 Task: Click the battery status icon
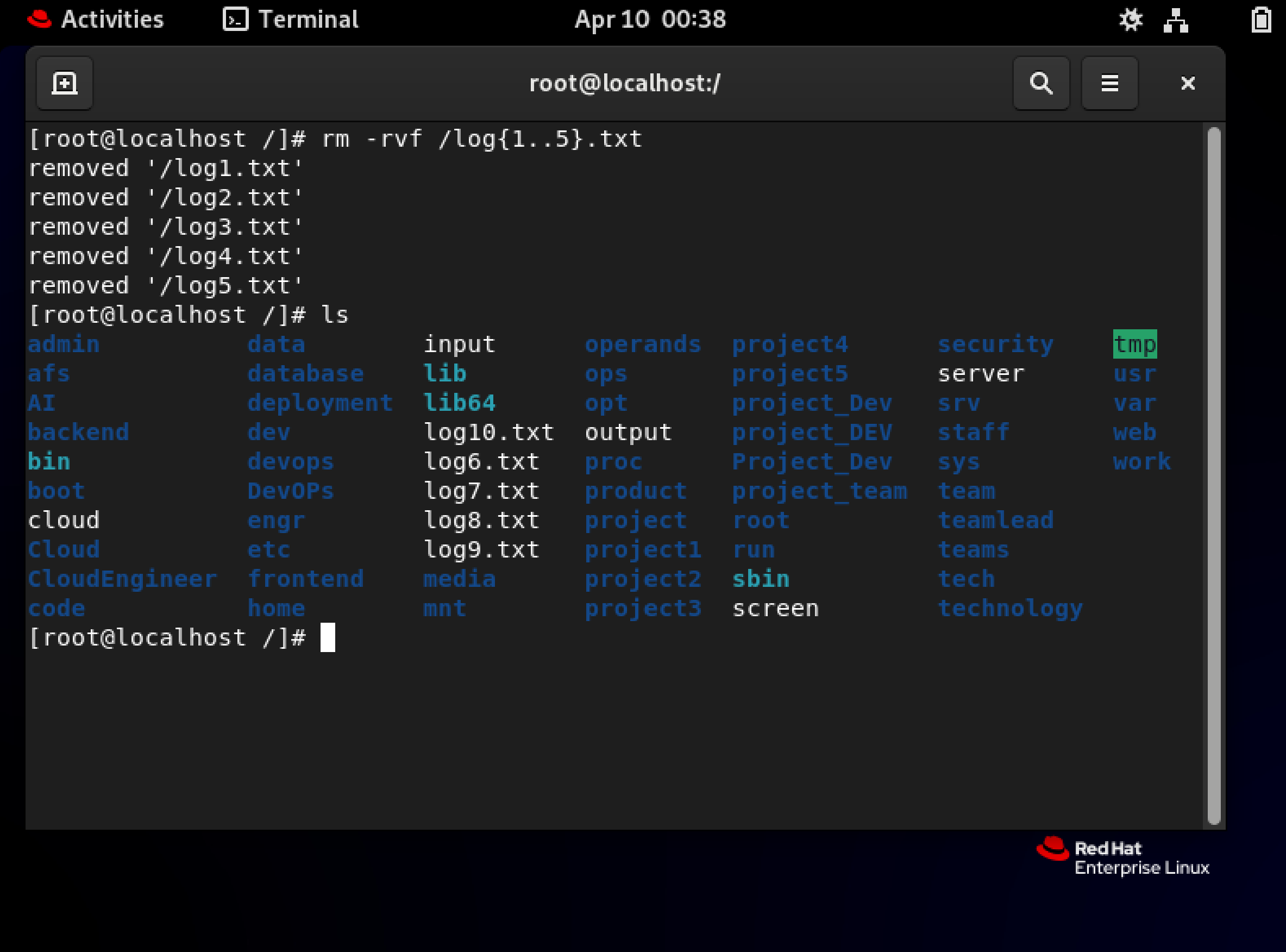(1261, 20)
